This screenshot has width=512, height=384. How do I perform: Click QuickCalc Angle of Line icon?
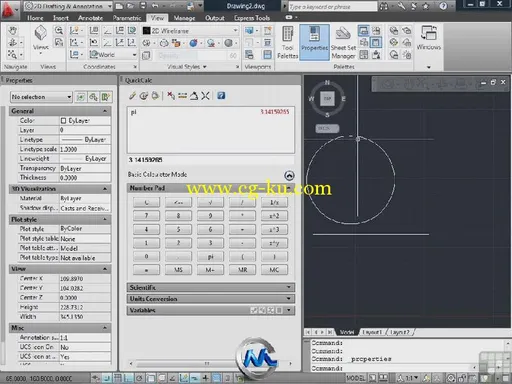(194, 96)
